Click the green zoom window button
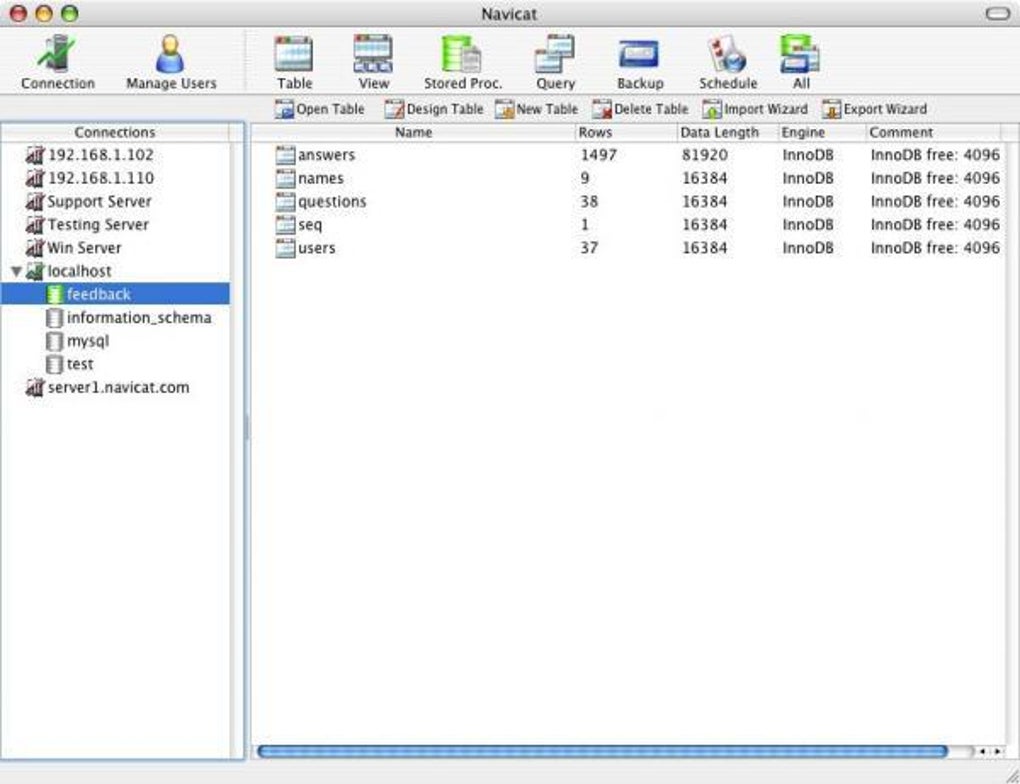 [x=70, y=14]
